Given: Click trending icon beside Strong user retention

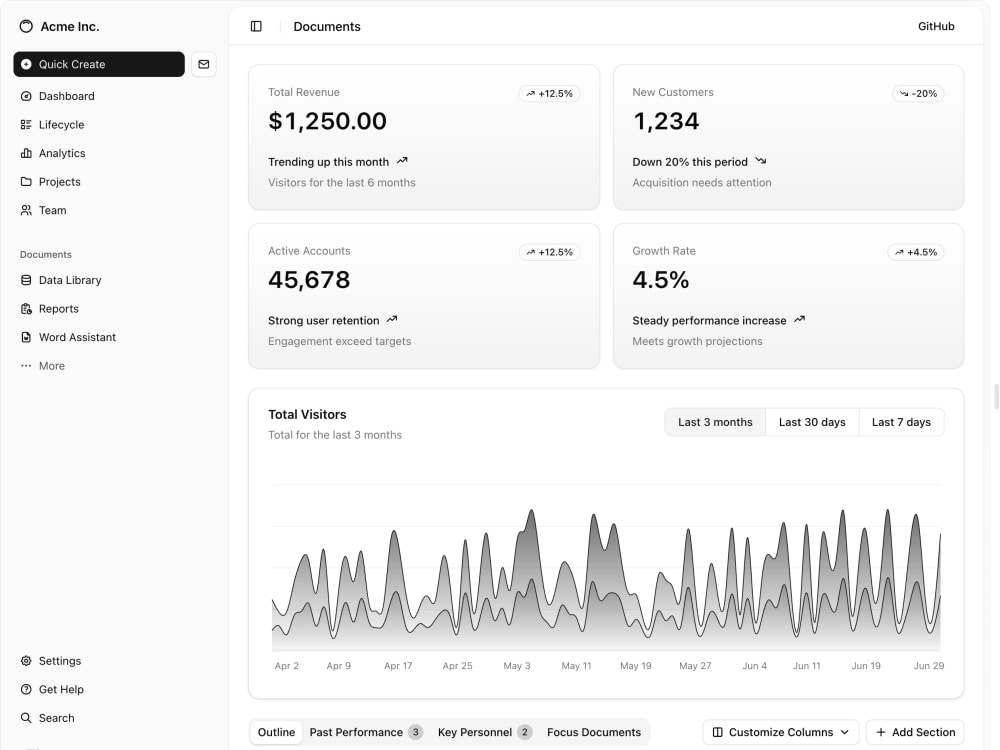Looking at the screenshot, I should point(392,320).
